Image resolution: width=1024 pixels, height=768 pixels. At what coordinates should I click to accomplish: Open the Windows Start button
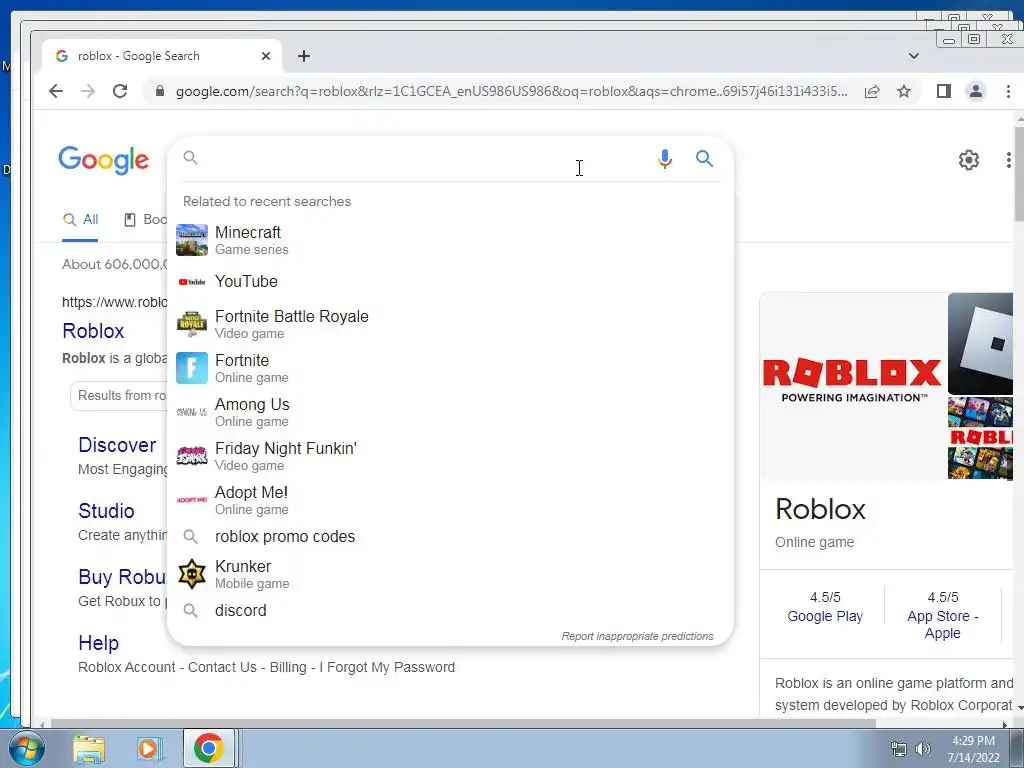point(25,749)
